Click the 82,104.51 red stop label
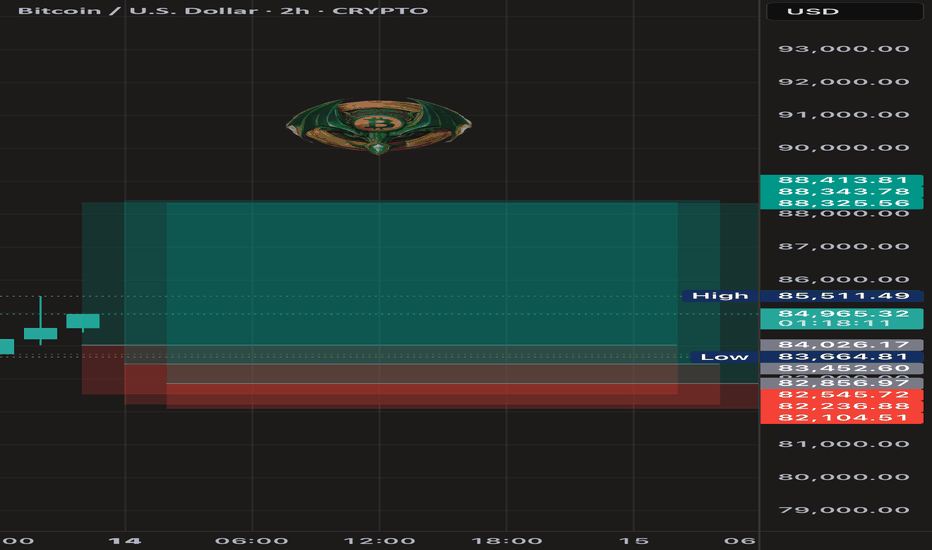This screenshot has width=932, height=550. (x=842, y=417)
